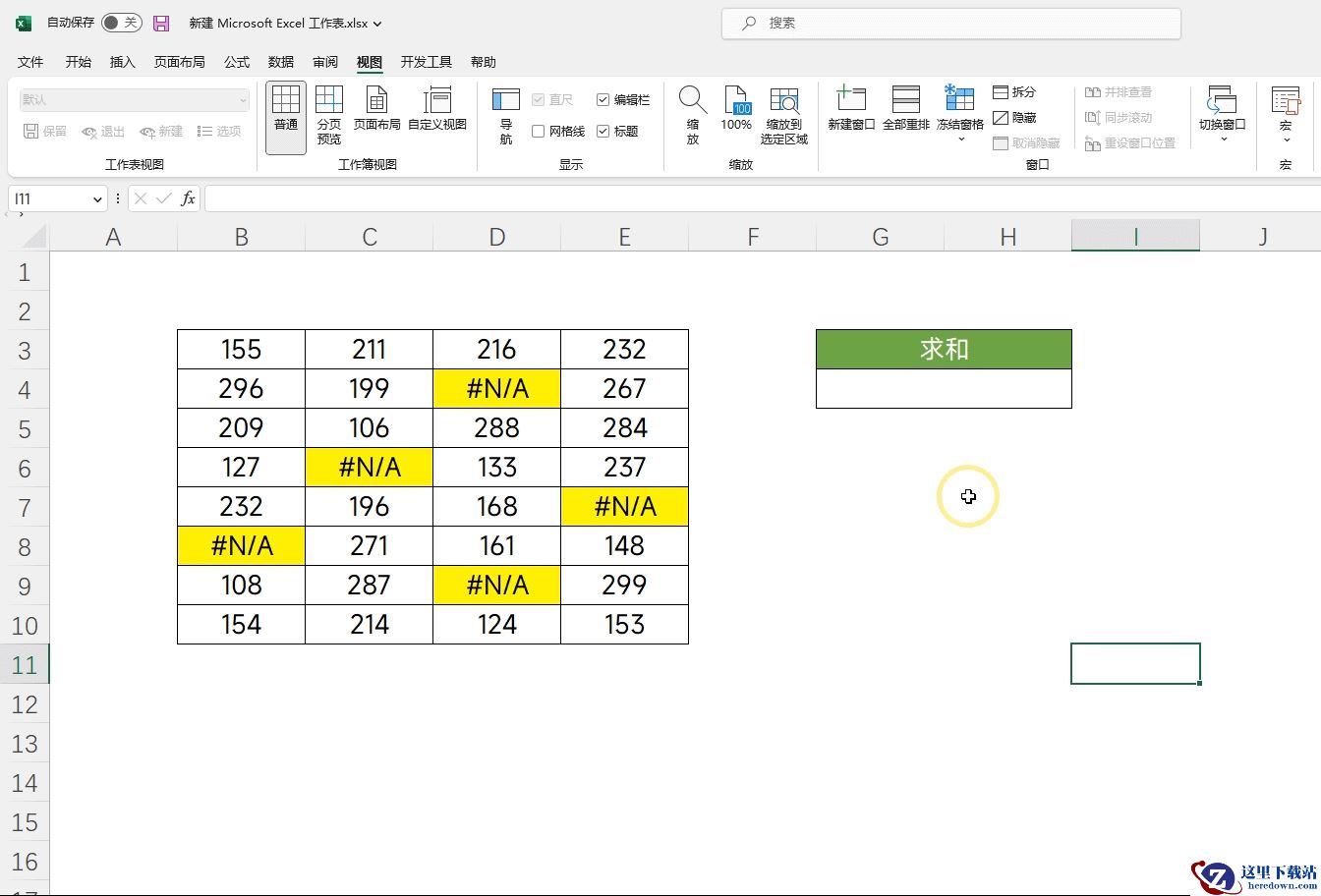Click the empty result cell below 求和
Screen dimensions: 1321x896
(x=944, y=389)
